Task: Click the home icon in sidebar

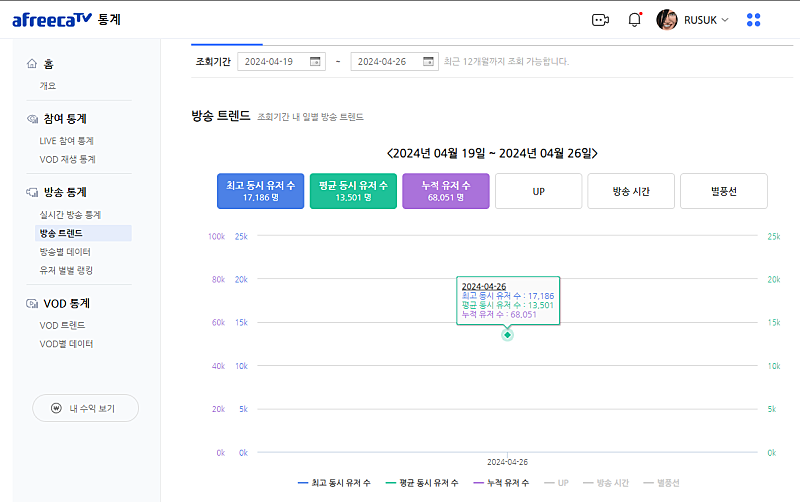Action: [x=32, y=64]
